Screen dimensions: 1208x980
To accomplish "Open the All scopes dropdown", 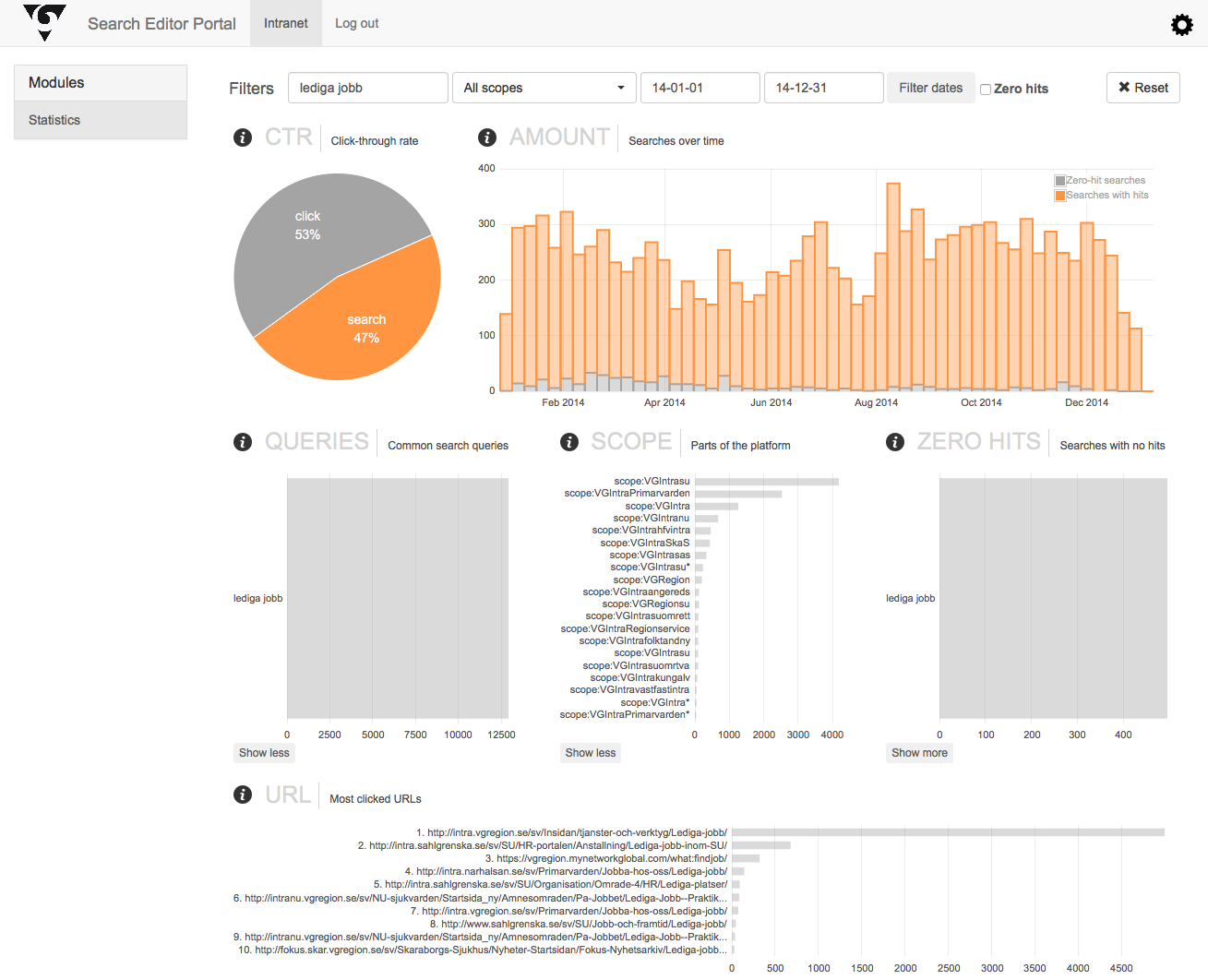I will pyautogui.click(x=544, y=88).
